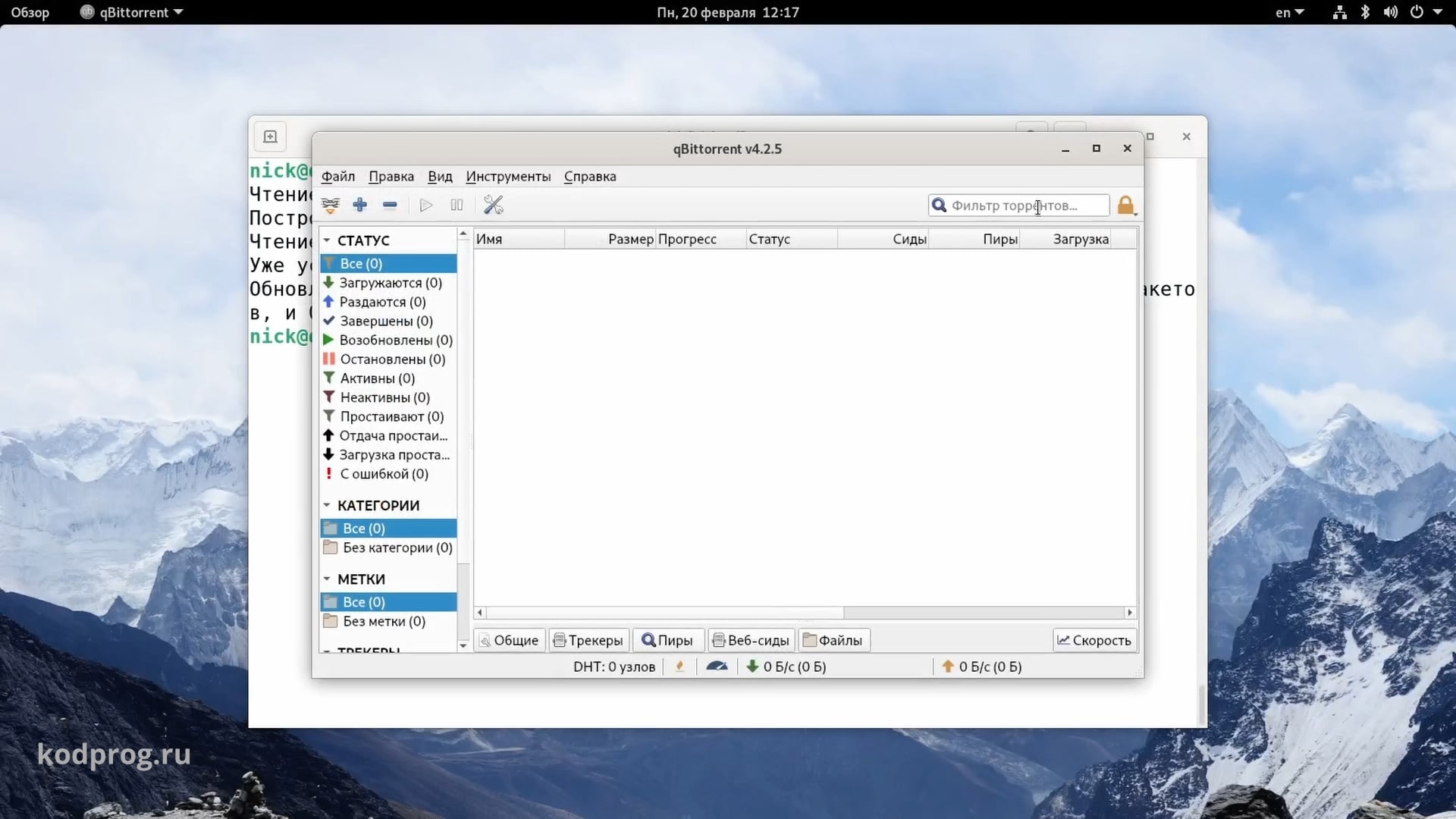1456x819 pixels.
Task: Open the en keyboard layout dropdown
Action: coord(1289,12)
